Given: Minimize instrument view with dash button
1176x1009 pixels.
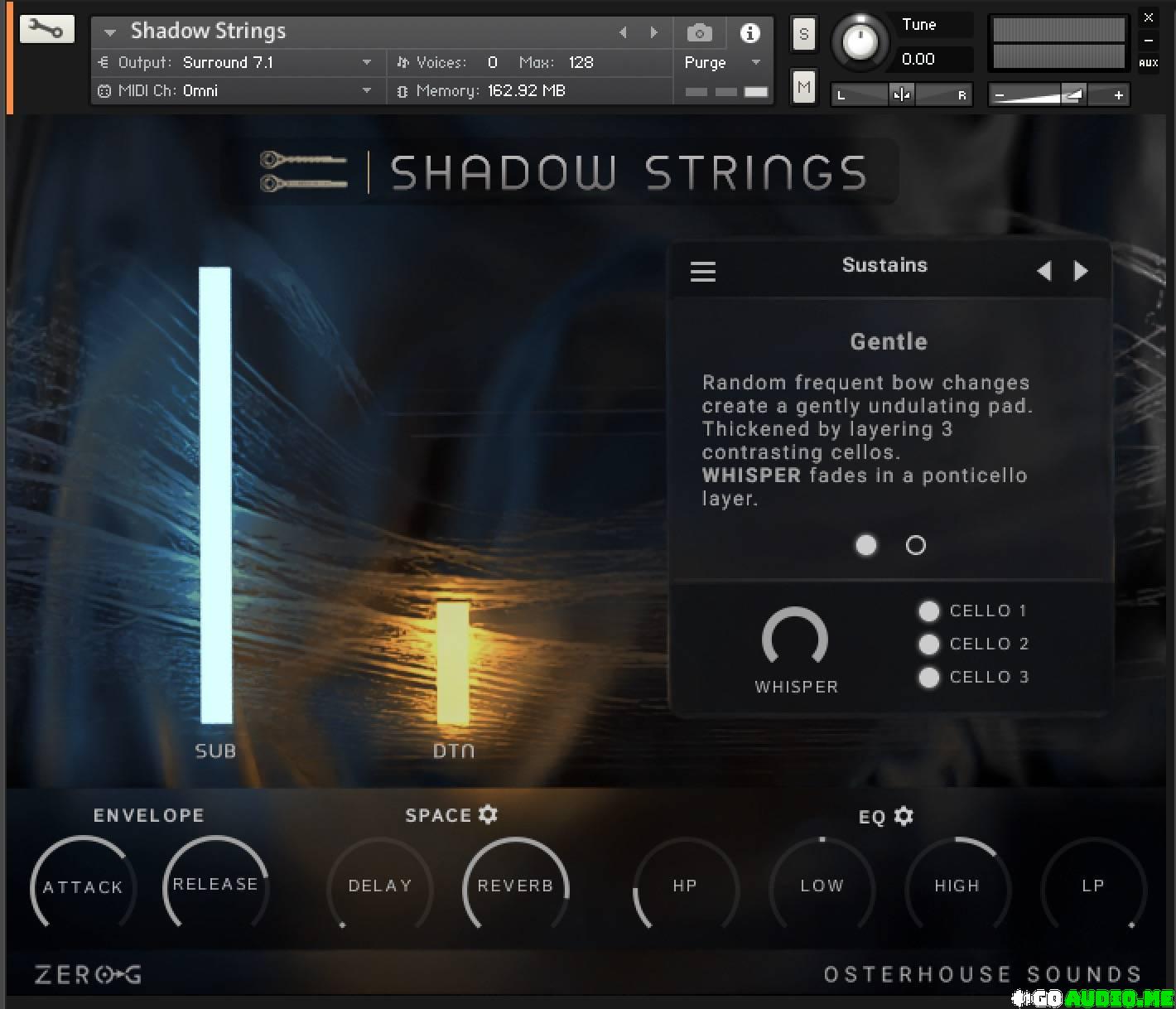Looking at the screenshot, I should tap(1149, 41).
